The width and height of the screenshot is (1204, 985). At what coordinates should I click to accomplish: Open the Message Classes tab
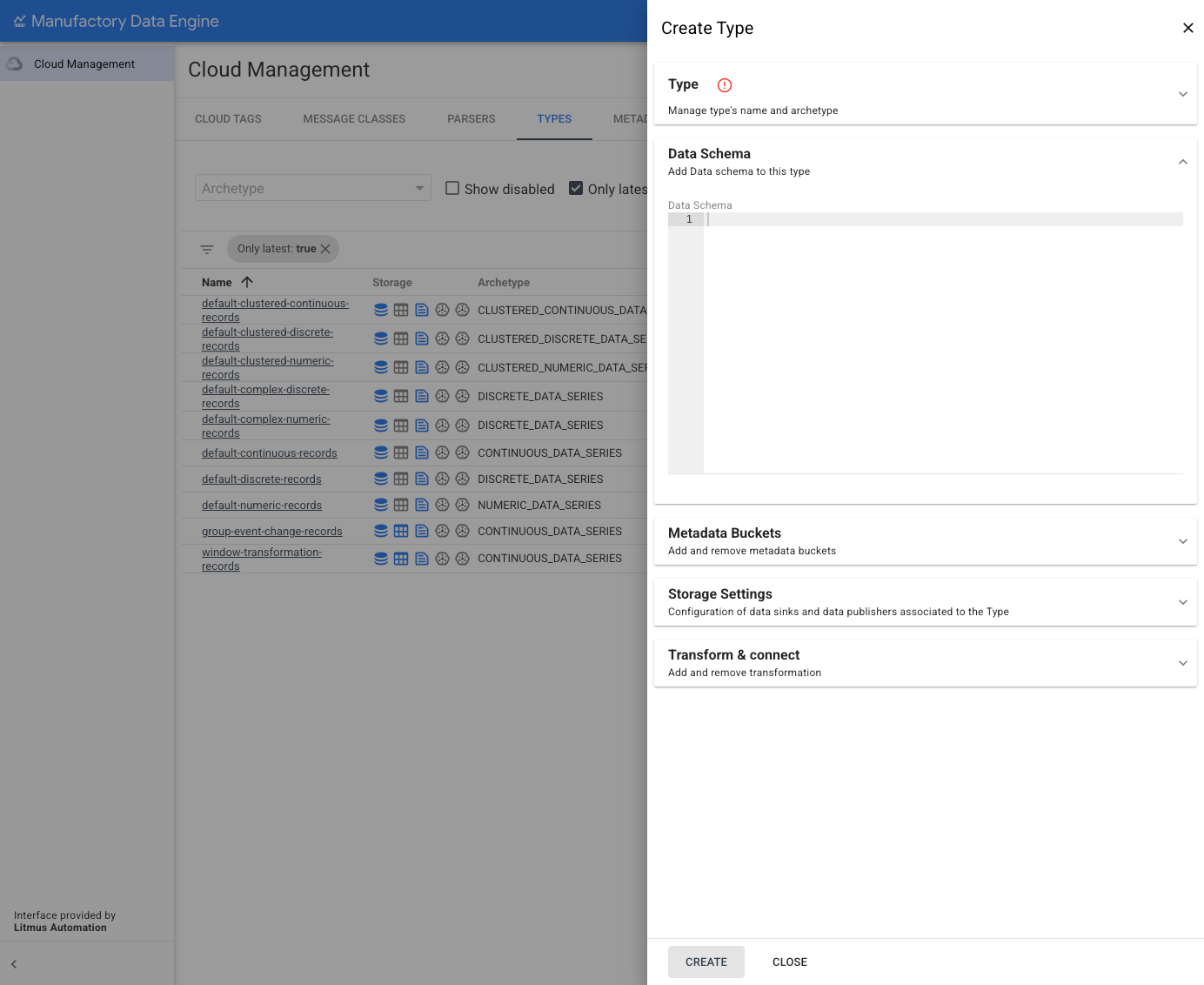[354, 119]
